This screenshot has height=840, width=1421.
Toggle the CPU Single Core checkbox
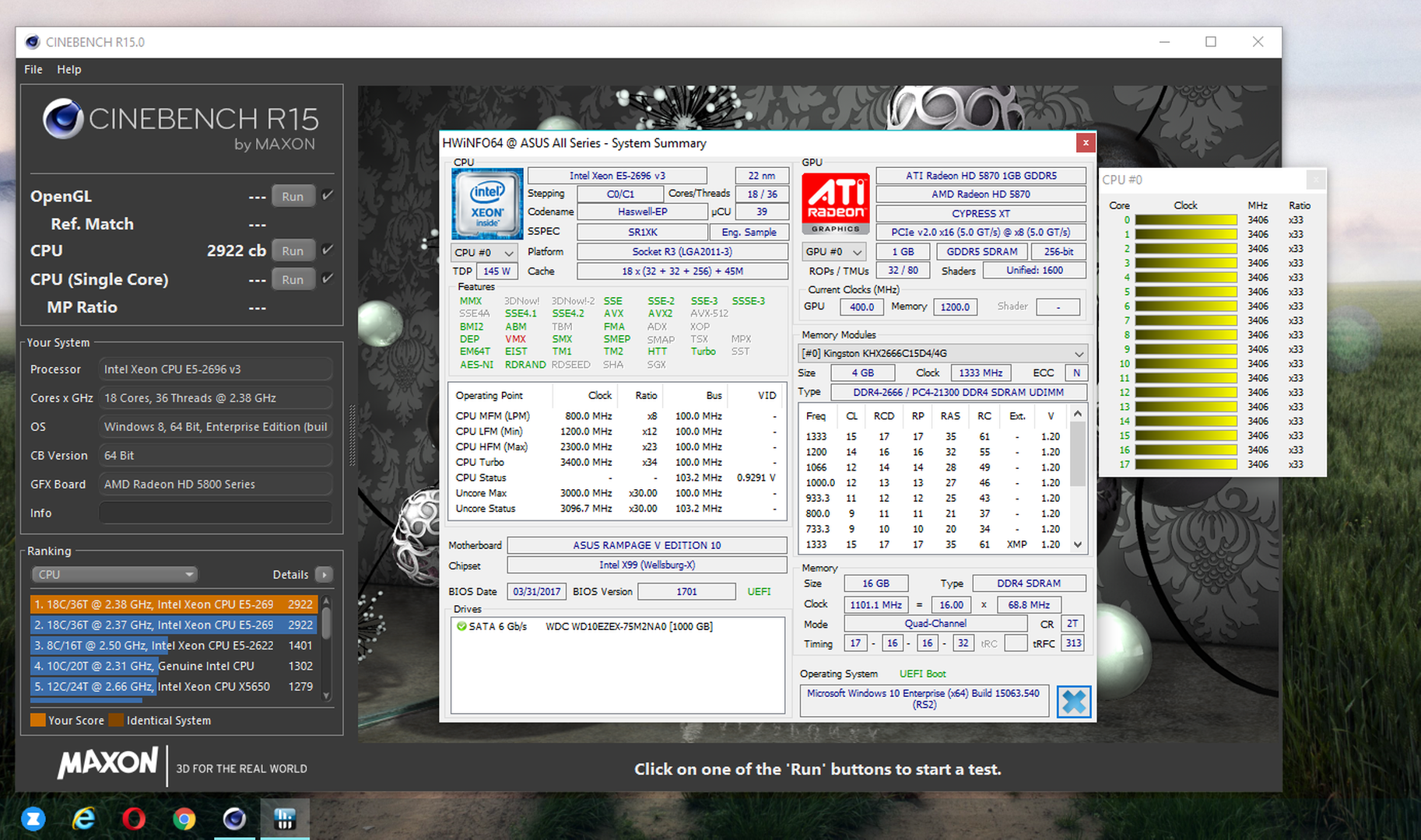pos(328,278)
